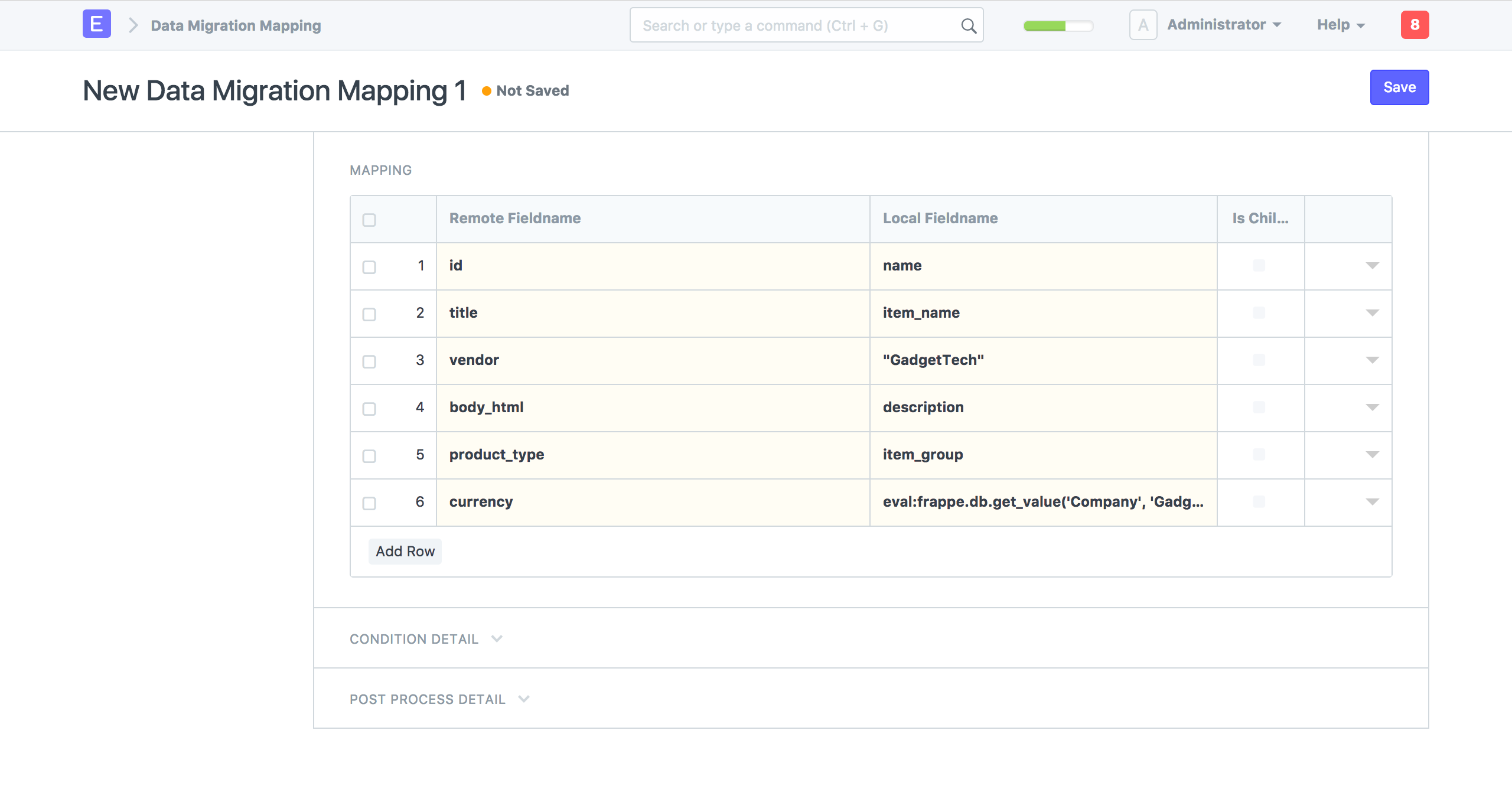Check the row 4 body_html checkbox
The height and width of the screenshot is (789, 1512).
[369, 409]
